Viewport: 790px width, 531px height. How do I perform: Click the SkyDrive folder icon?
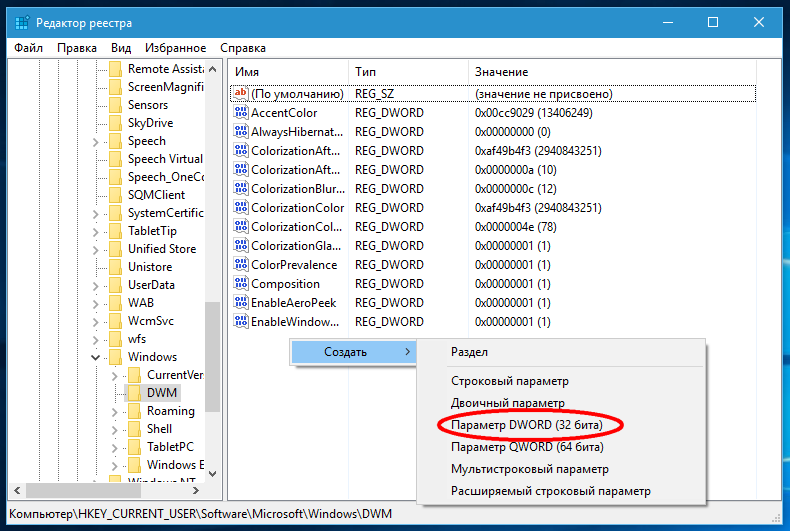115,123
